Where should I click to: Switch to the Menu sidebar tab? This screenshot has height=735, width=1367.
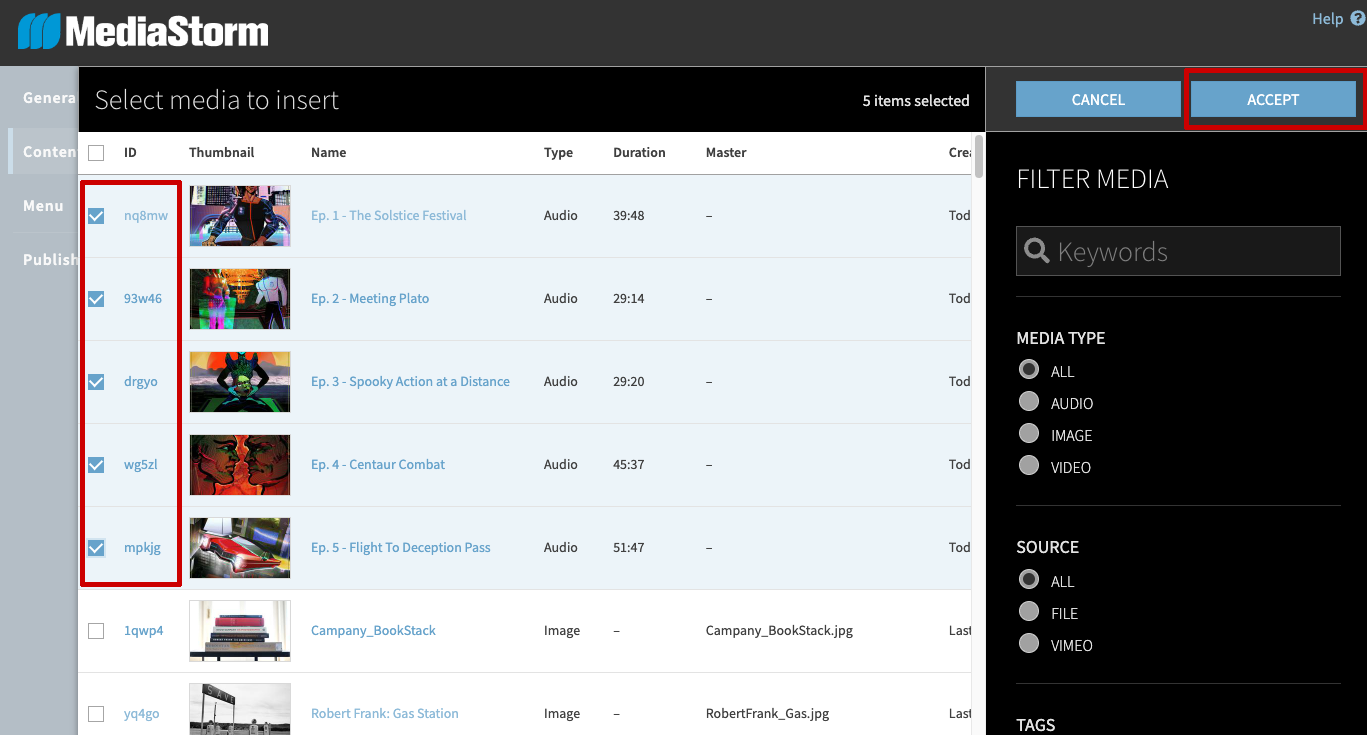(x=43, y=206)
